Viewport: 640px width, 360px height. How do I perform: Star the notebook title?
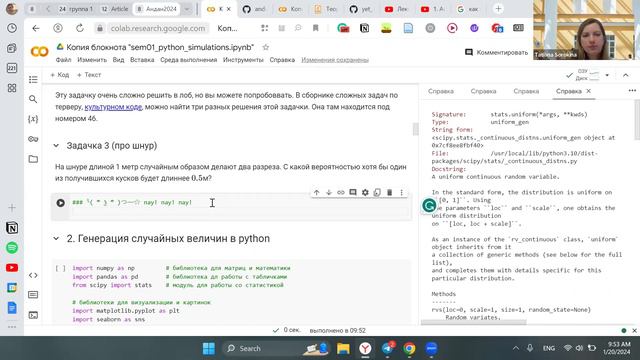click(x=266, y=47)
